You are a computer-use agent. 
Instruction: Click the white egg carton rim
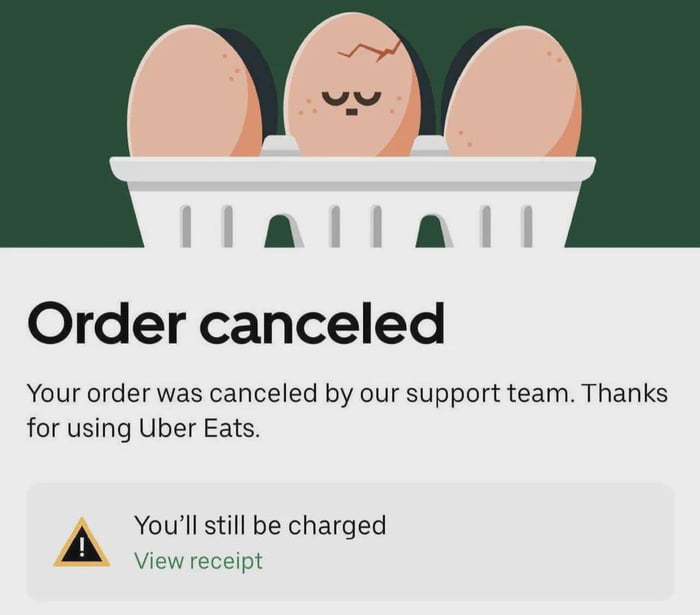(x=353, y=169)
